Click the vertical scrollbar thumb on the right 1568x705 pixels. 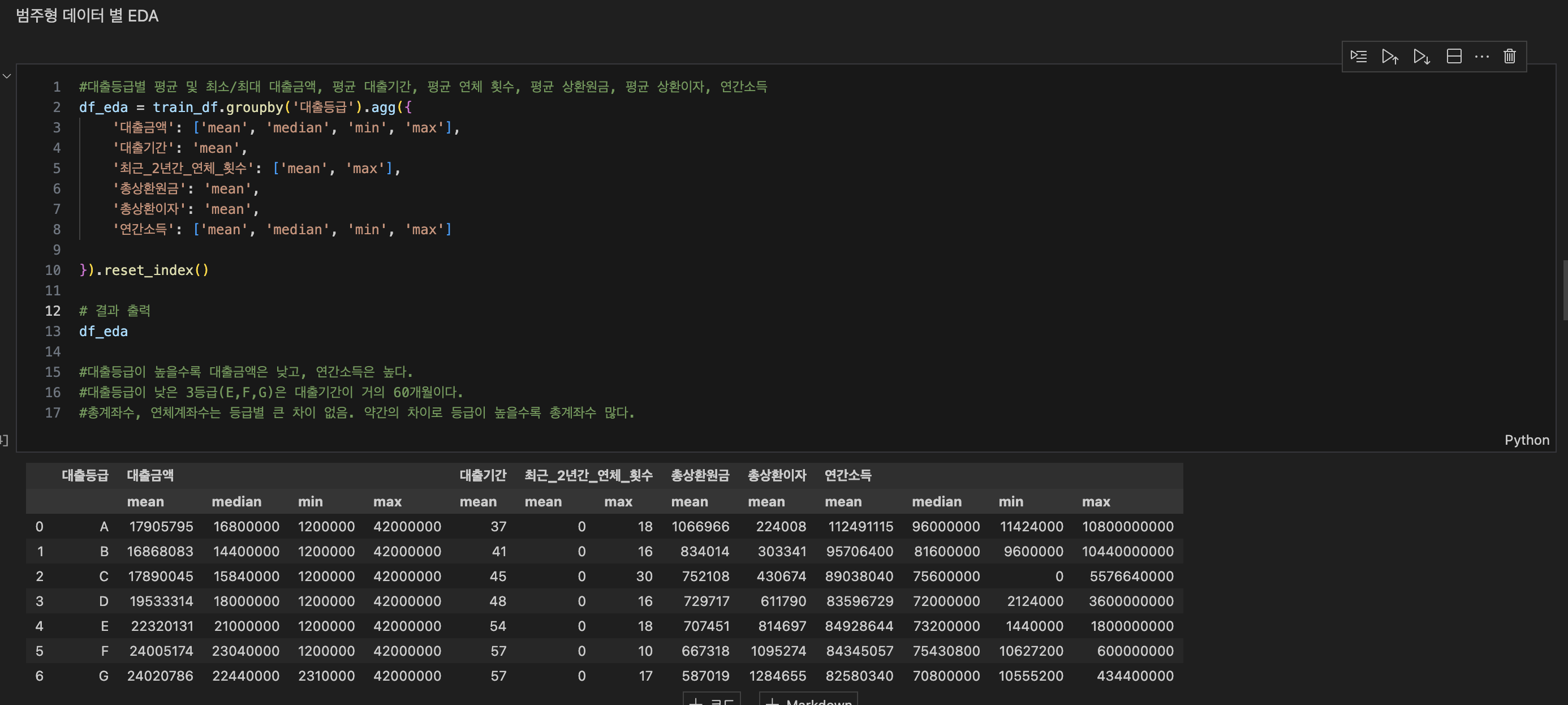click(1565, 290)
